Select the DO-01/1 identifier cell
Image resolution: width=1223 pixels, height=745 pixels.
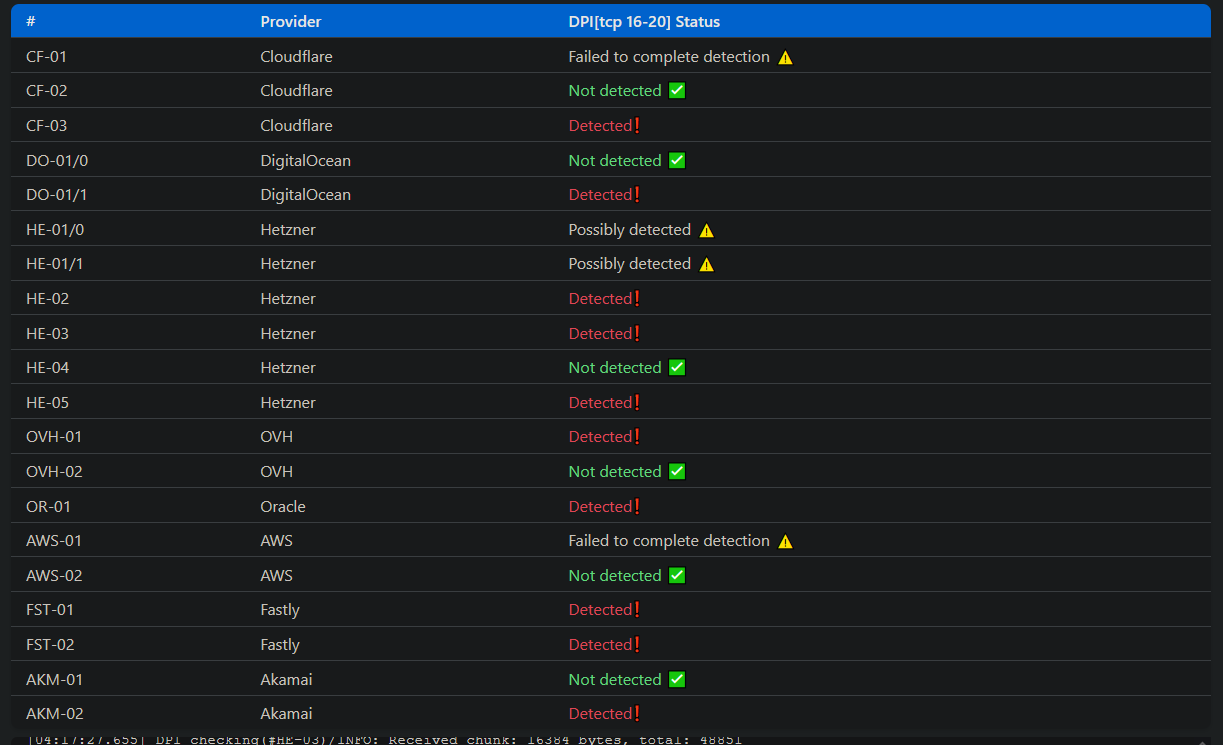[56, 195]
